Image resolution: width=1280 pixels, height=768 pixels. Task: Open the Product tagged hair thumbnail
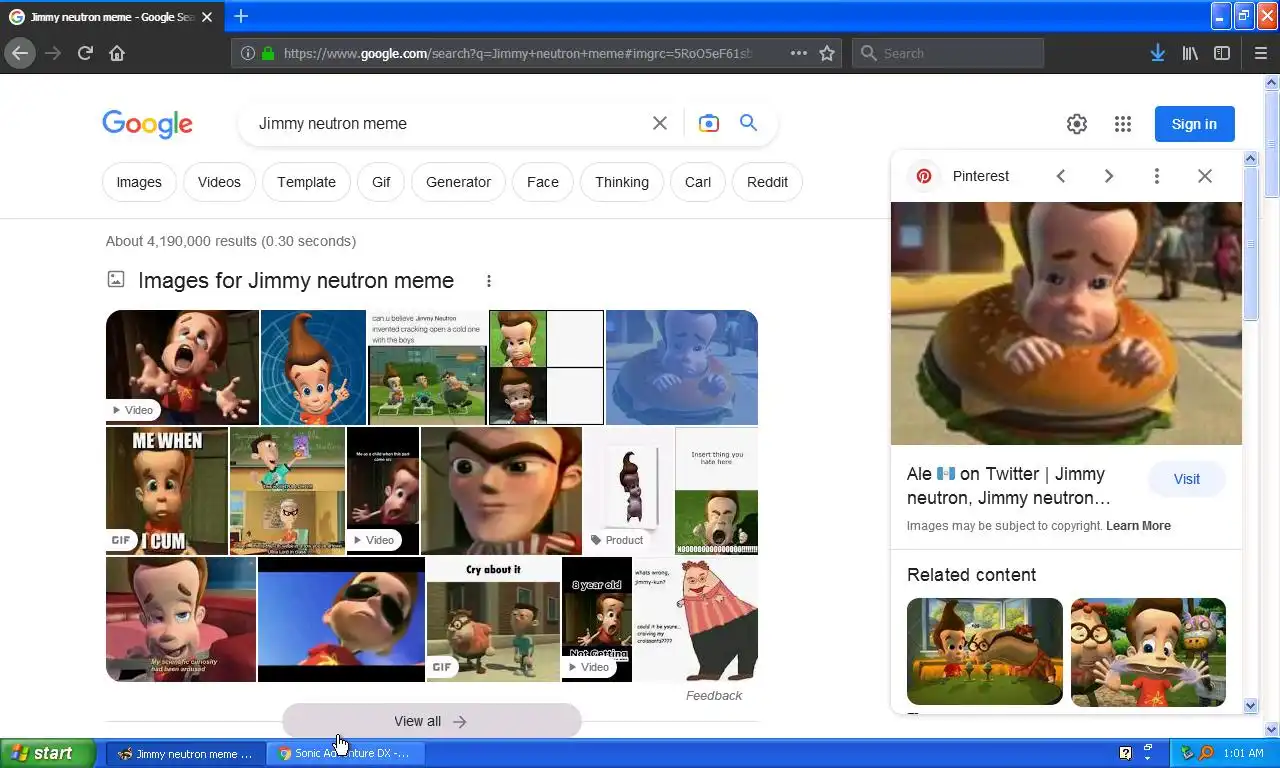coord(629,491)
